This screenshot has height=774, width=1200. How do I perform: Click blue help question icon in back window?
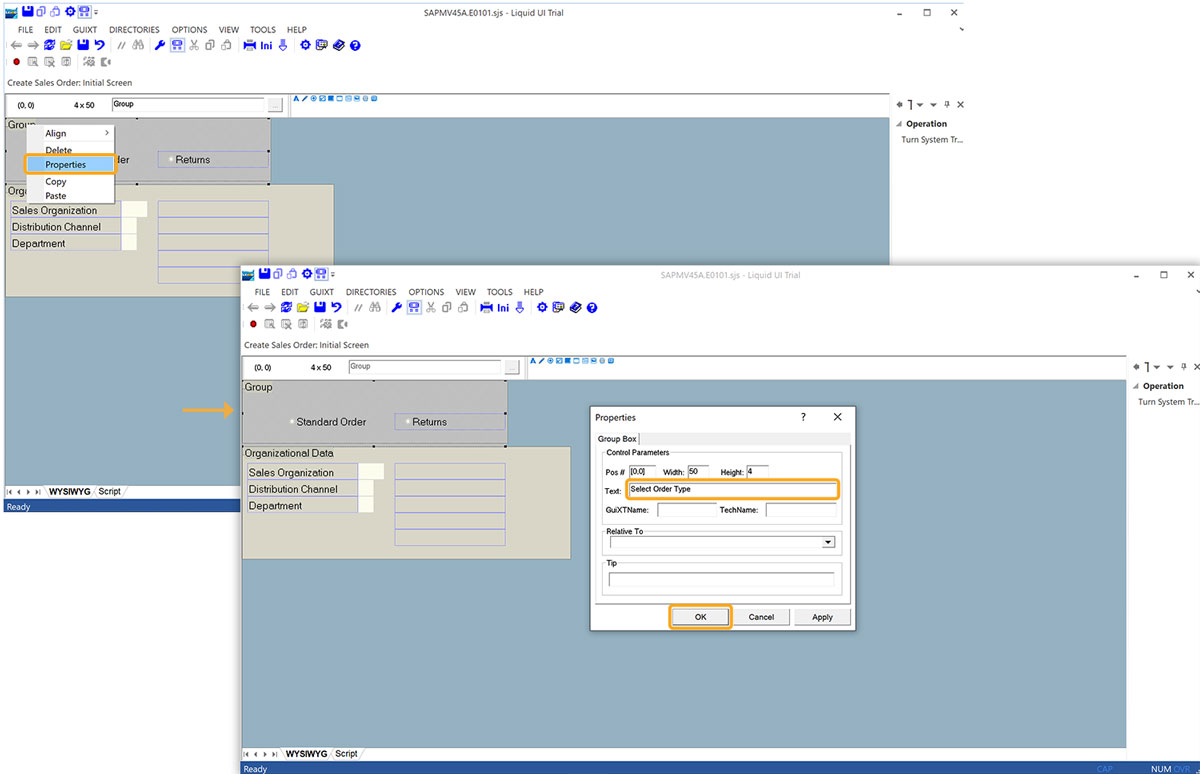pyautogui.click(x=355, y=45)
